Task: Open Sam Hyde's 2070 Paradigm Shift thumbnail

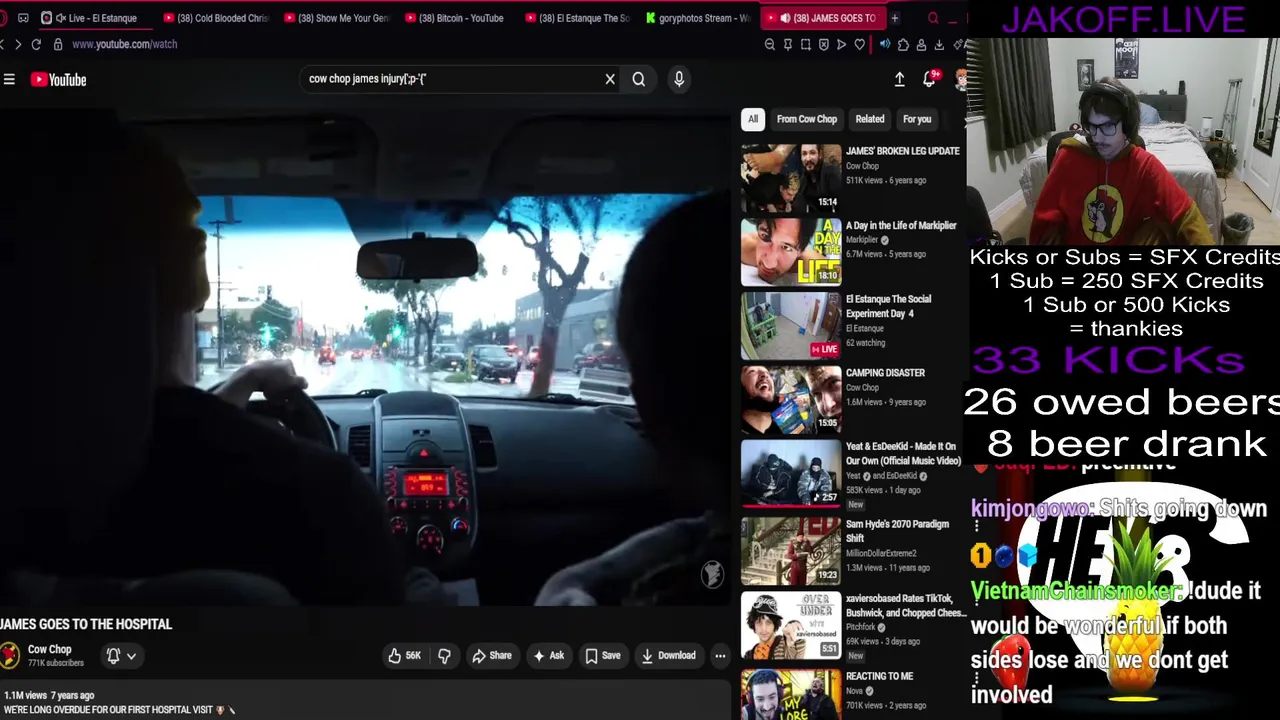Action: pyautogui.click(x=791, y=551)
